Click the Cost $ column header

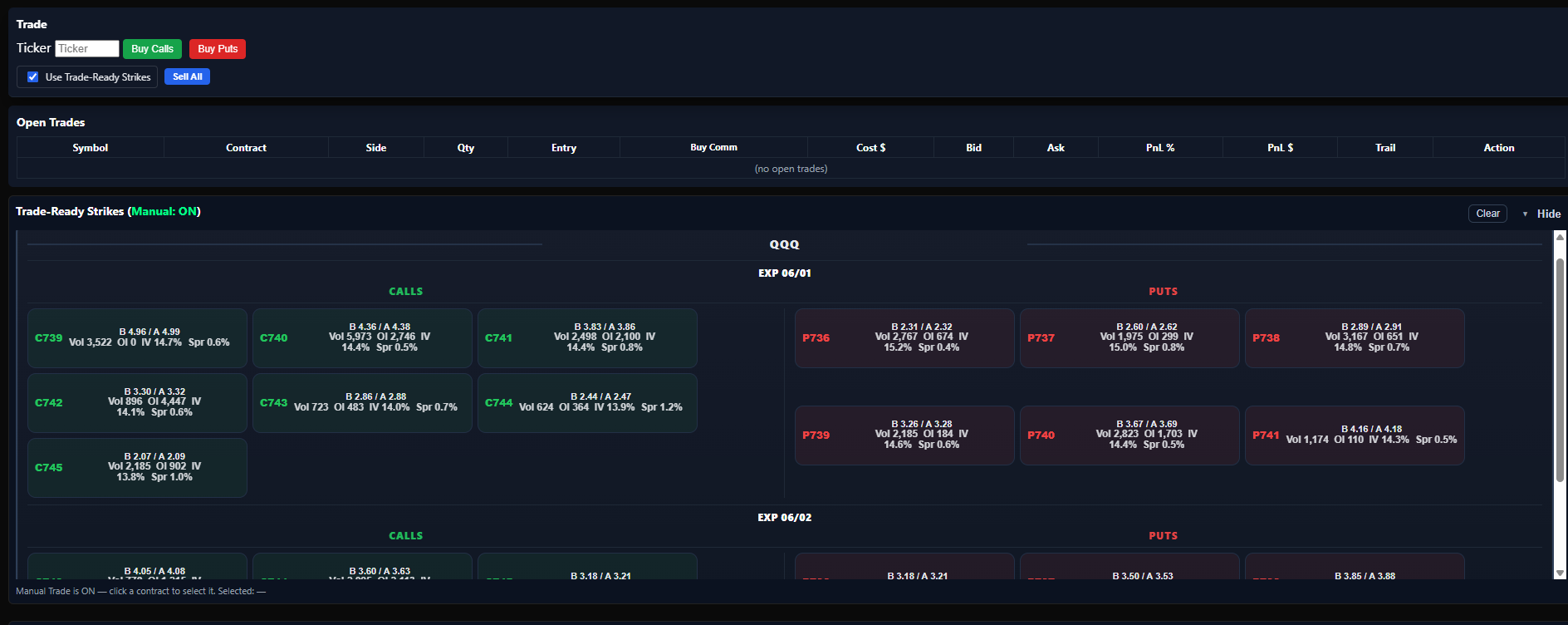(870, 148)
